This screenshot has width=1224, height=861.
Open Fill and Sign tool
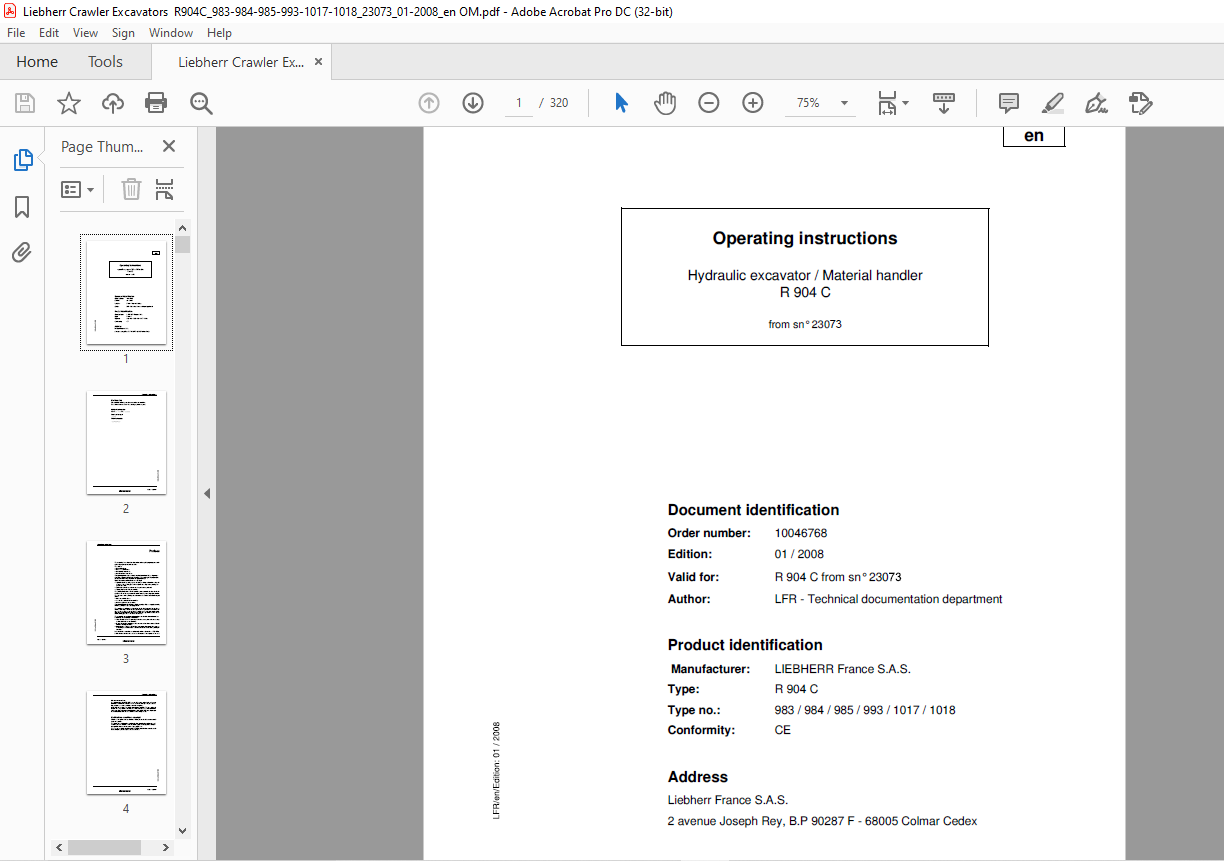pos(1096,103)
